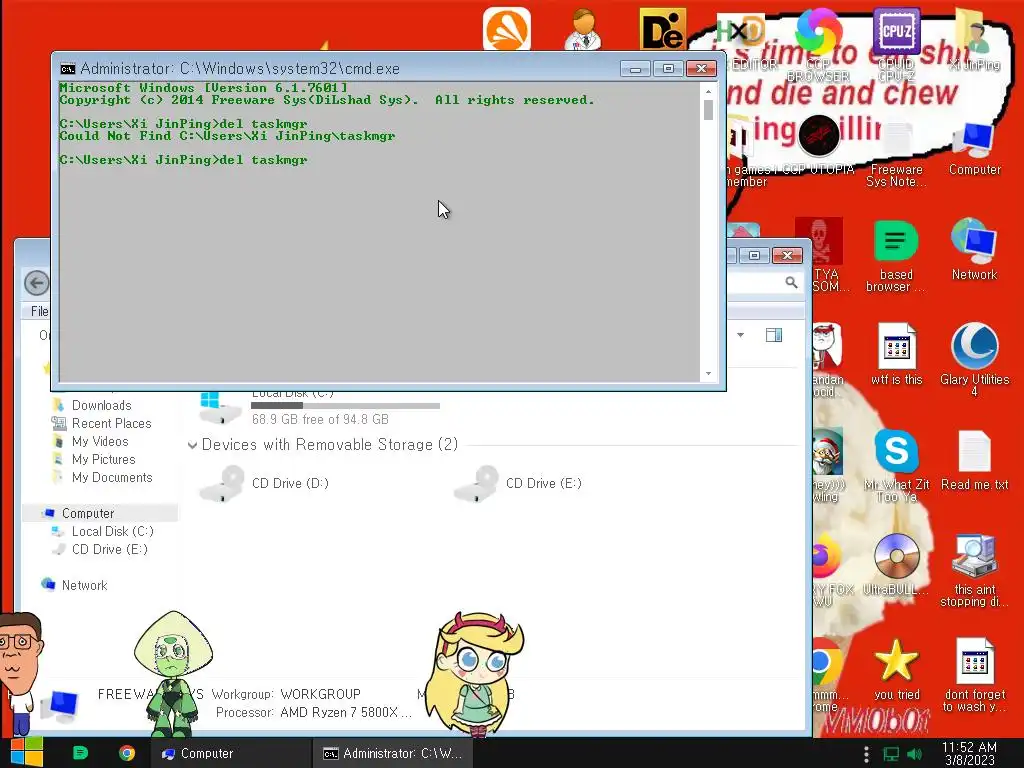Viewport: 1024px width, 768px height.
Task: Click the Windows Start button
Action: pyautogui.click(x=26, y=752)
